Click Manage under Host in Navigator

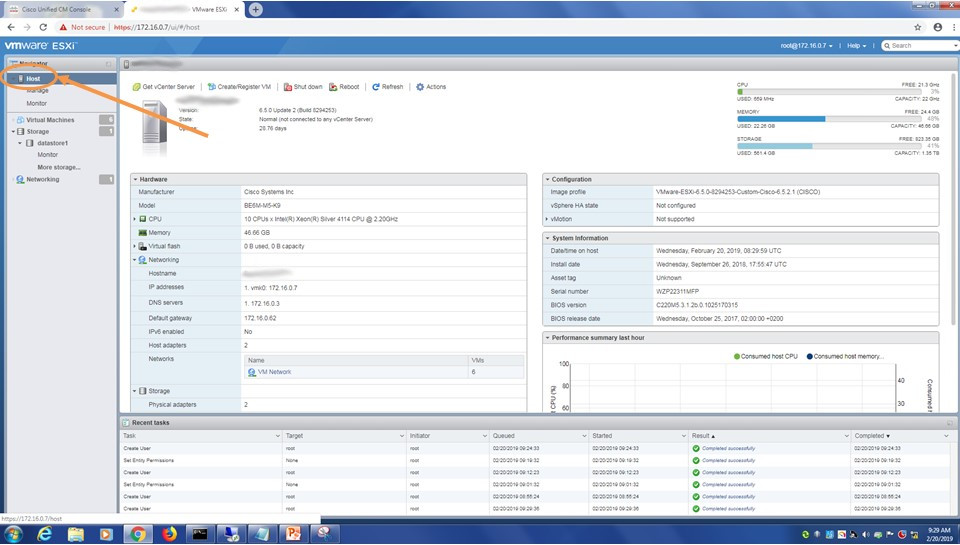point(37,91)
